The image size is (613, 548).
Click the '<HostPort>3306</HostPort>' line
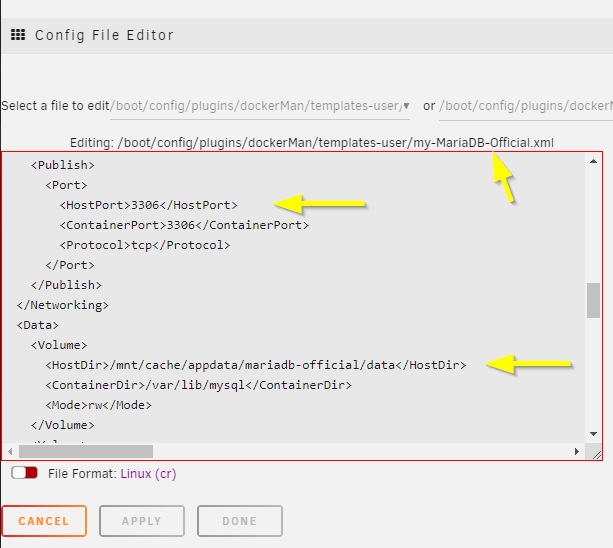[x=149, y=205]
